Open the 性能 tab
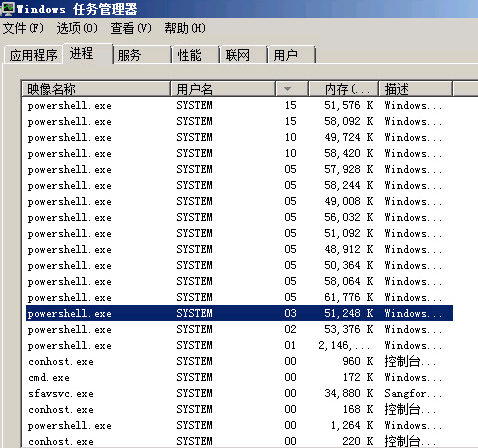Image resolution: width=478 pixels, height=448 pixels. click(196, 55)
